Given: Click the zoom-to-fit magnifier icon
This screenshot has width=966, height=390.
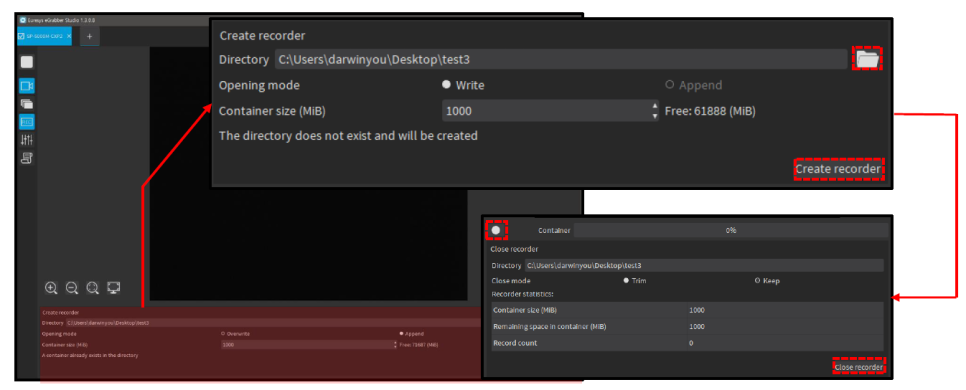Looking at the screenshot, I should (x=92, y=288).
